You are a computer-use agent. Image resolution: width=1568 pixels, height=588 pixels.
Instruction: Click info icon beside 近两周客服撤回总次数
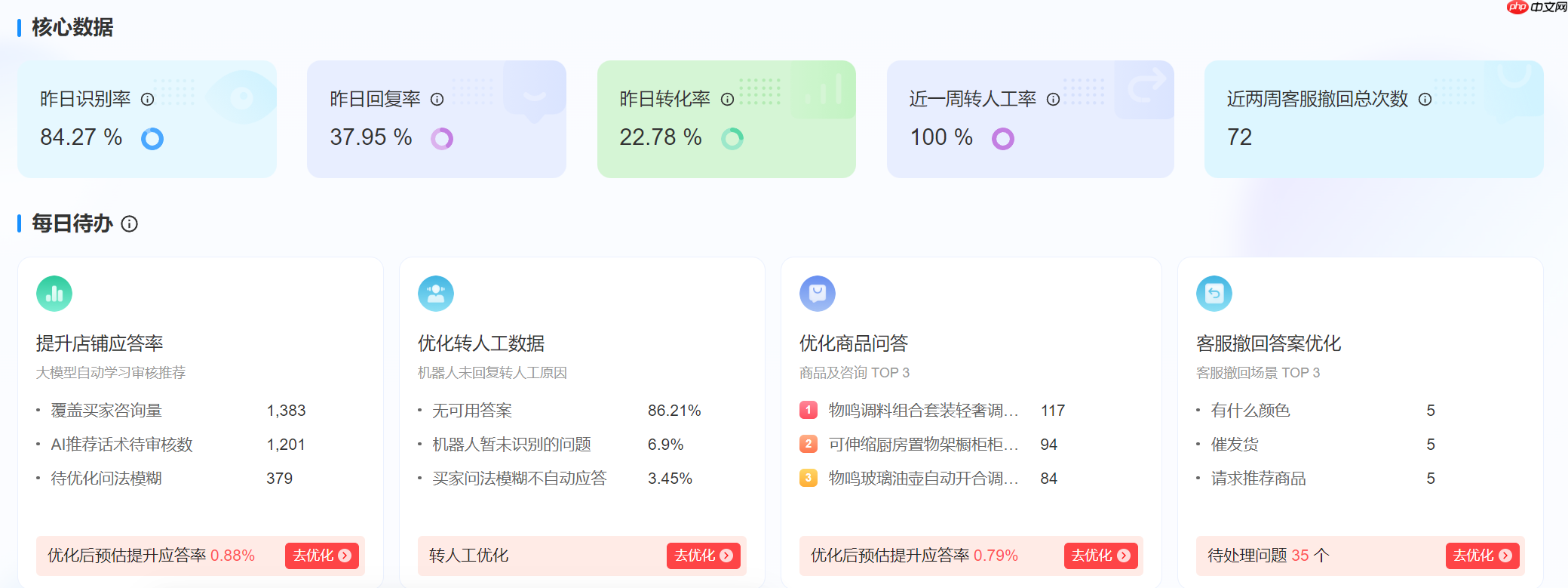tap(1425, 100)
